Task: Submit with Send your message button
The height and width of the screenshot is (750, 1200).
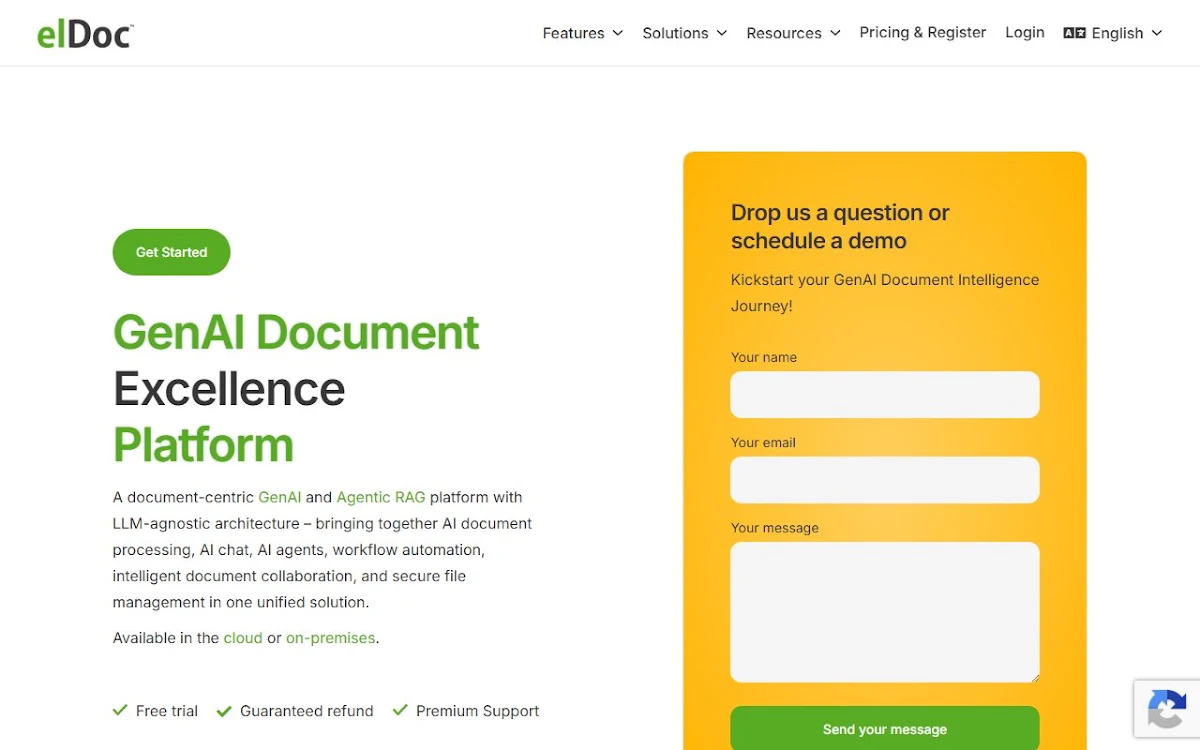Action: pos(885,728)
